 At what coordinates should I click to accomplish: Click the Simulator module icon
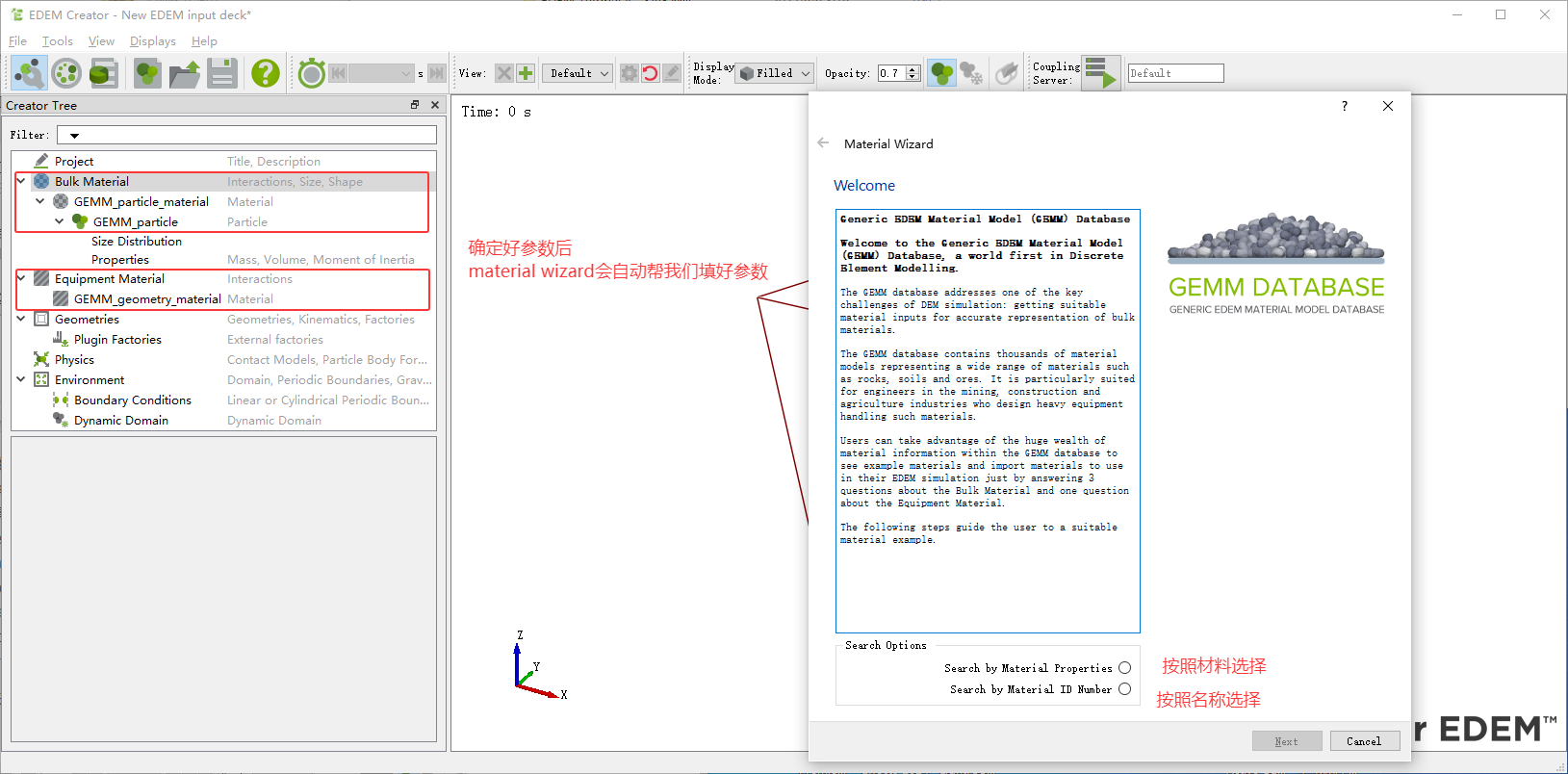point(66,73)
